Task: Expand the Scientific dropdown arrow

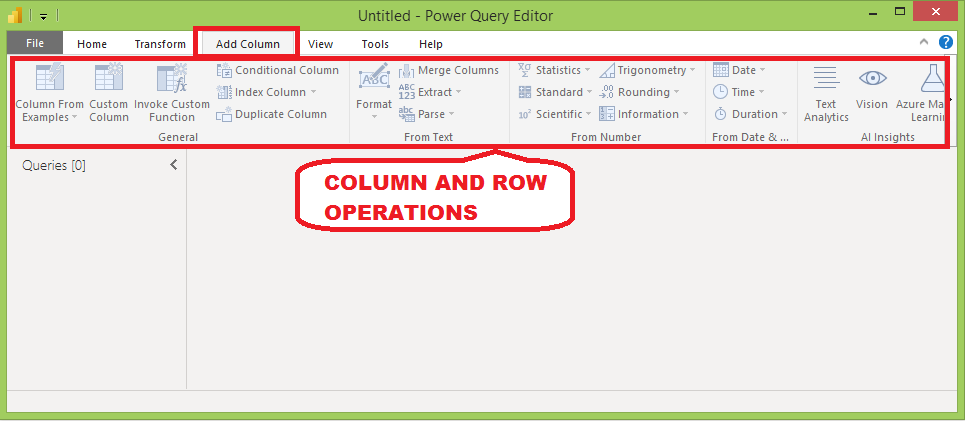Action: click(x=588, y=114)
